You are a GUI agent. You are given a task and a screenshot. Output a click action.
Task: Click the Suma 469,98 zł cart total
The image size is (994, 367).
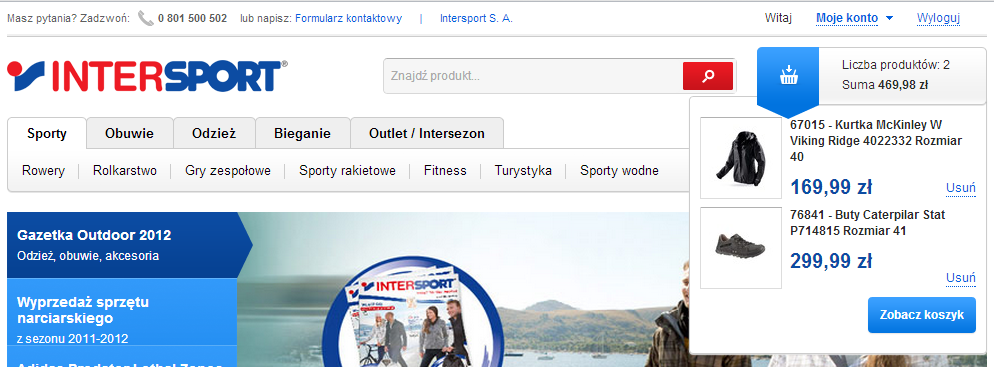tap(885, 85)
